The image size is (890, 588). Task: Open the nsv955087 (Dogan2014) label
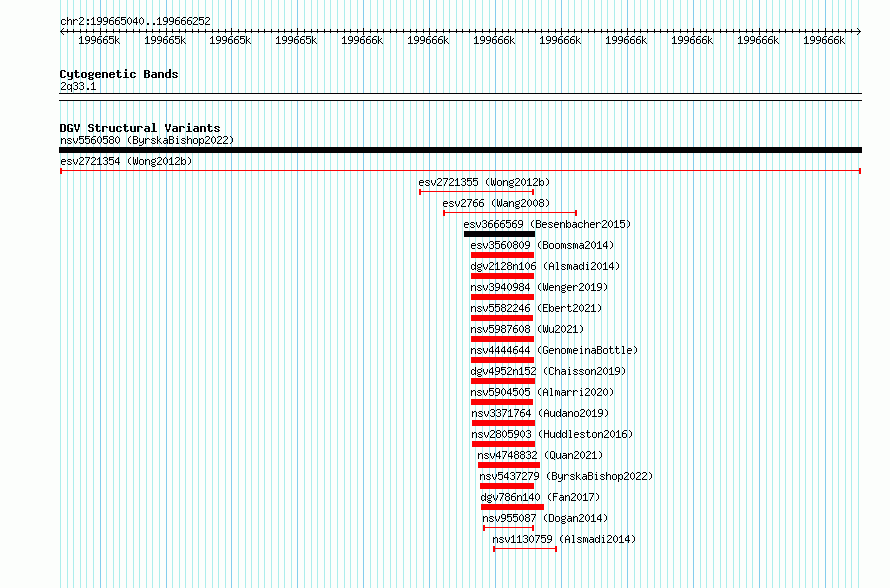[545, 518]
